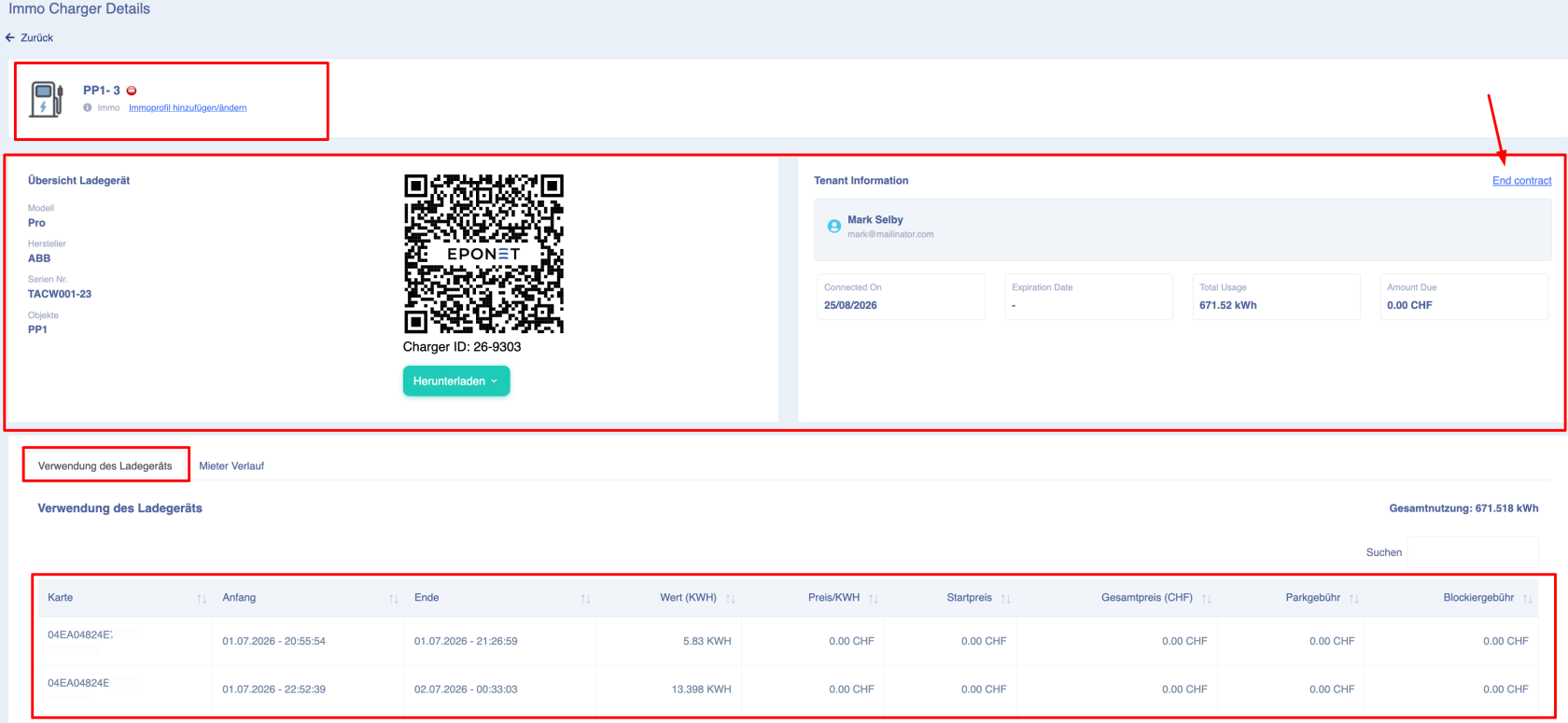
Task: Sort by Startpreis column arrows
Action: click(x=1006, y=598)
